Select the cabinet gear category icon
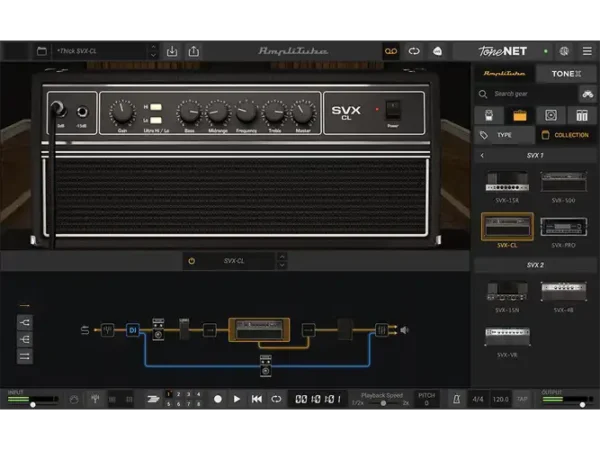The width and height of the screenshot is (600, 450). tap(551, 115)
